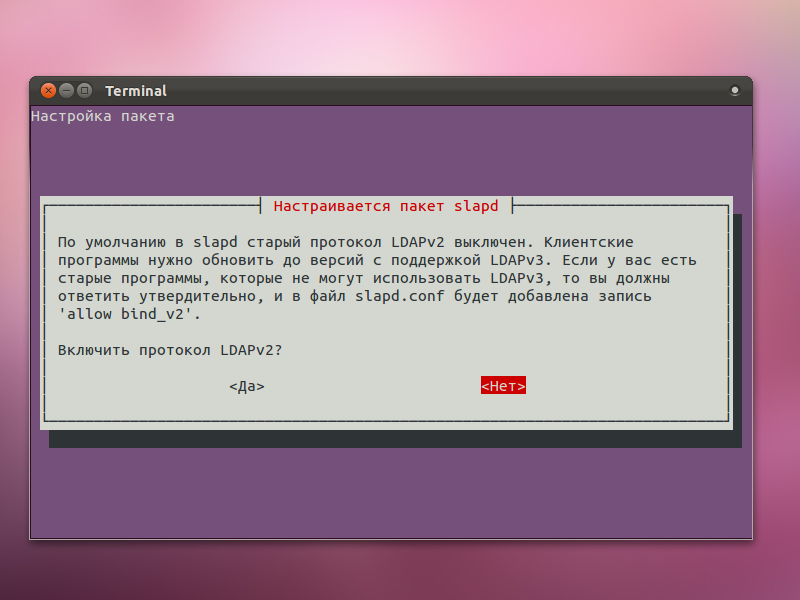Click the 'Настройка пакета' header text
This screenshot has width=800, height=600.
(103, 116)
